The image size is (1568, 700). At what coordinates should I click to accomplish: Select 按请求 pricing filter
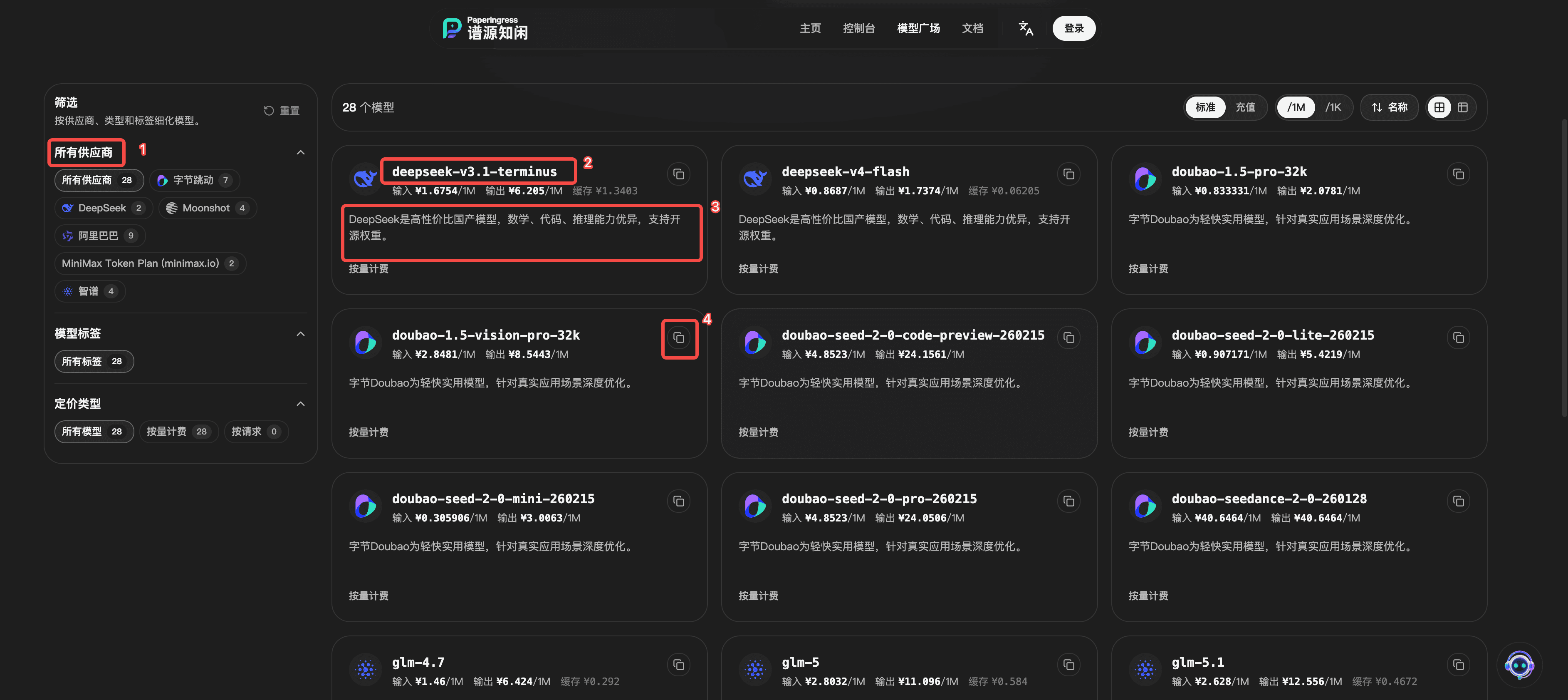(x=256, y=431)
